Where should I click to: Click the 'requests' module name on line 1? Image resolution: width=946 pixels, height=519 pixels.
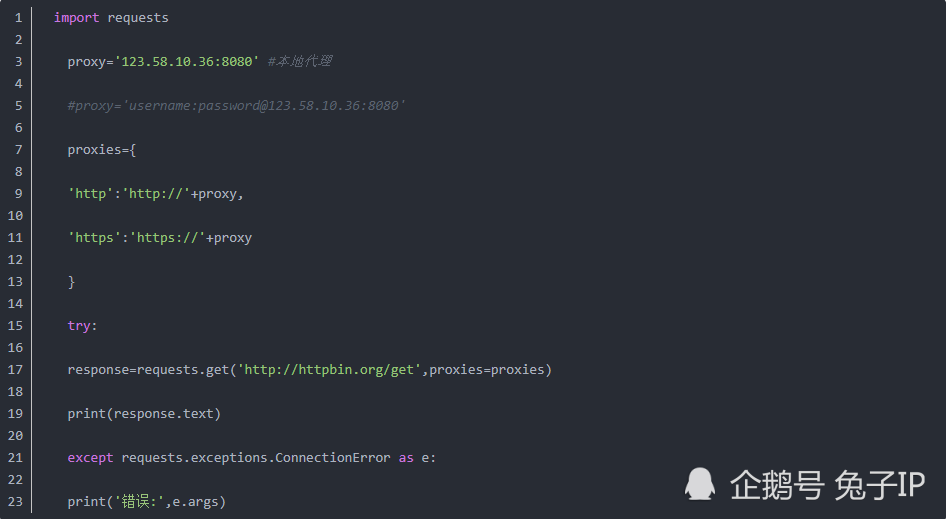tap(138, 18)
